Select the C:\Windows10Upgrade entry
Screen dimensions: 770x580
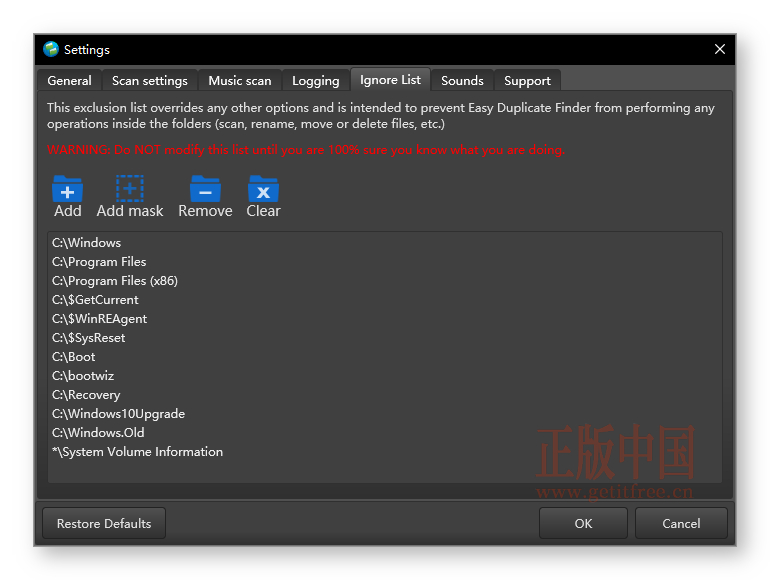(385, 414)
